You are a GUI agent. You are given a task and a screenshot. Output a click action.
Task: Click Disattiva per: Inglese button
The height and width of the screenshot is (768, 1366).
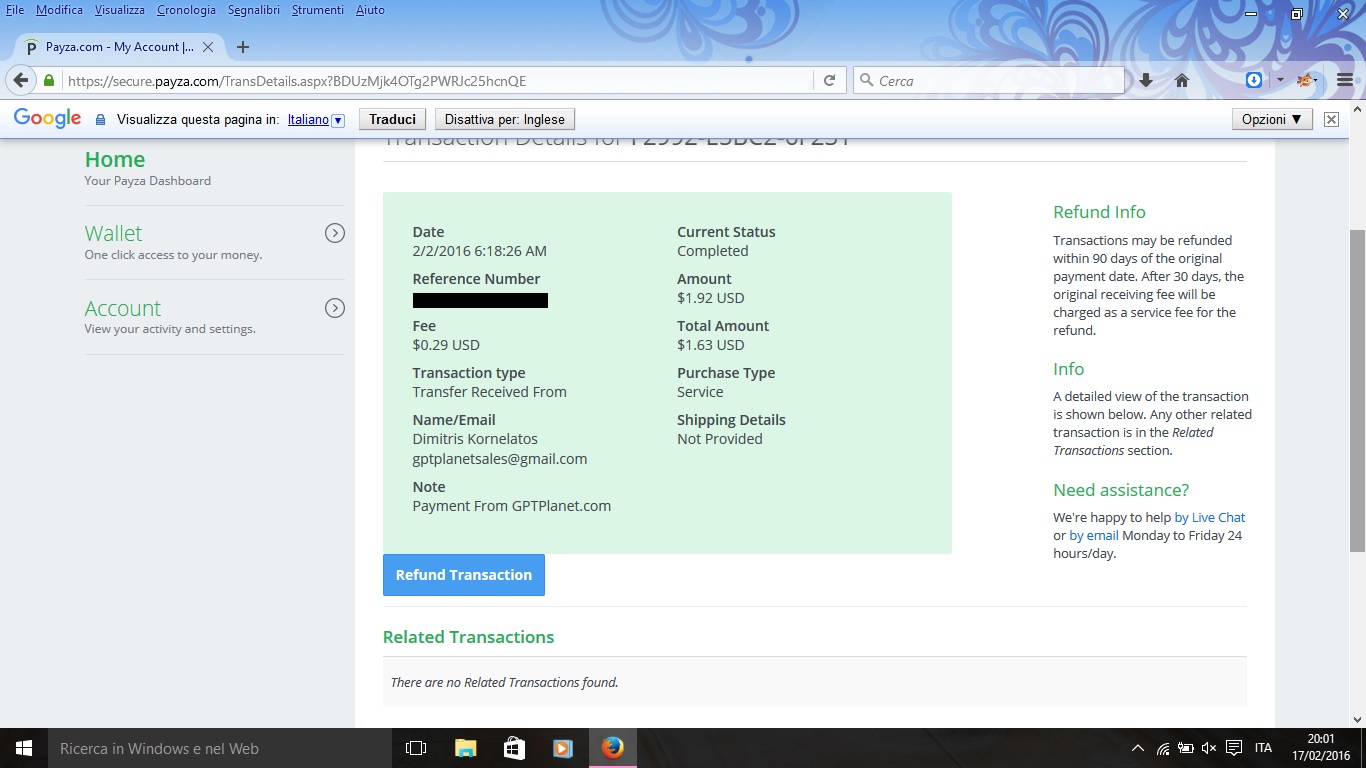click(x=505, y=119)
